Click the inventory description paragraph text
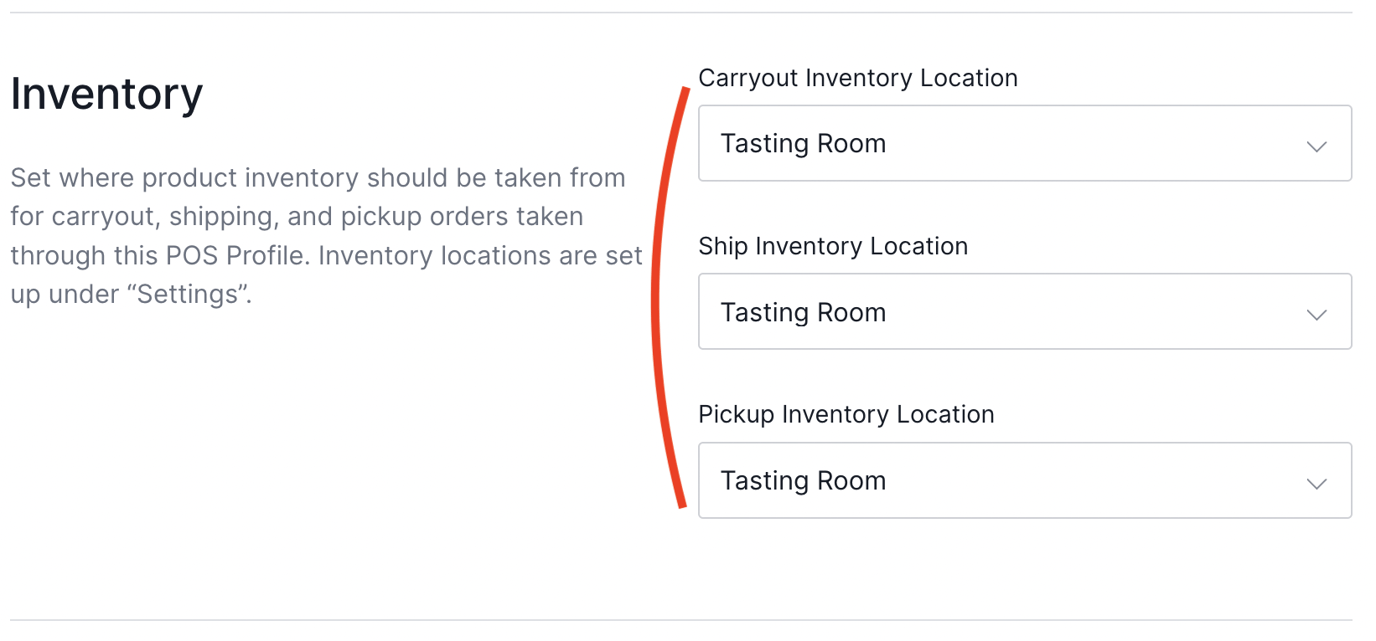Image resolution: width=1376 pixels, height=641 pixels. point(320,235)
